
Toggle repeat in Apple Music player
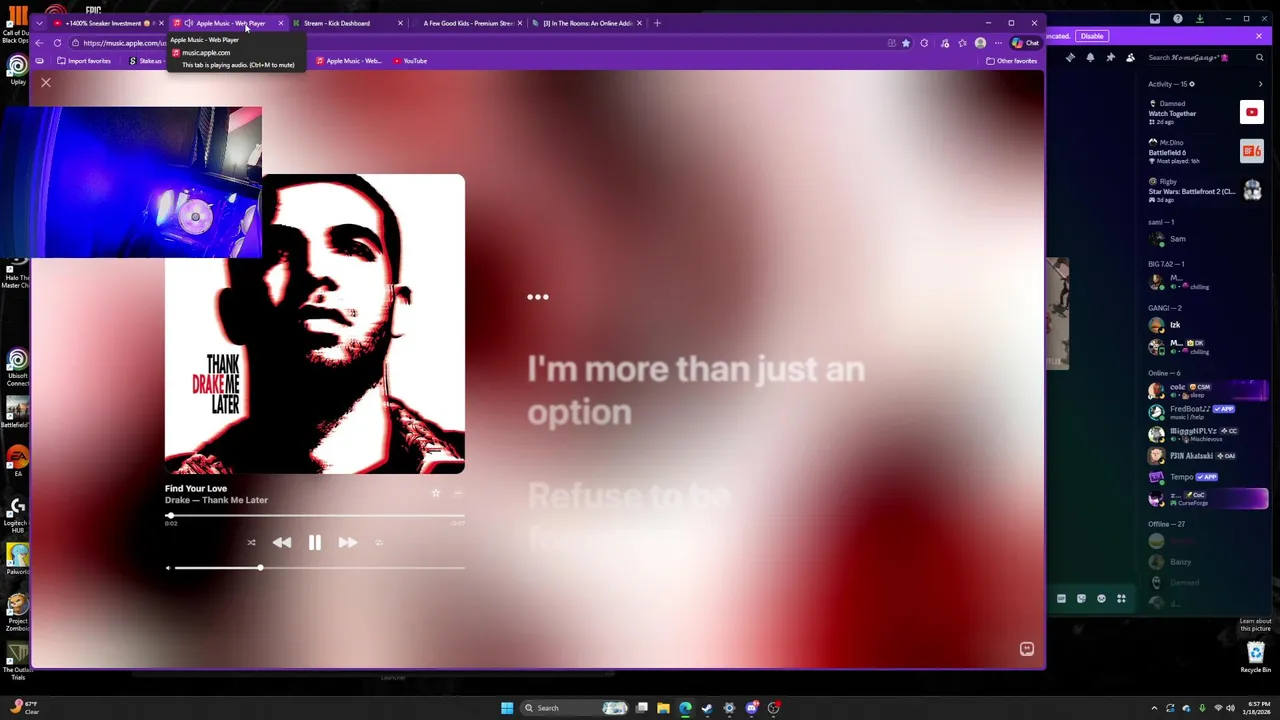[x=379, y=543]
